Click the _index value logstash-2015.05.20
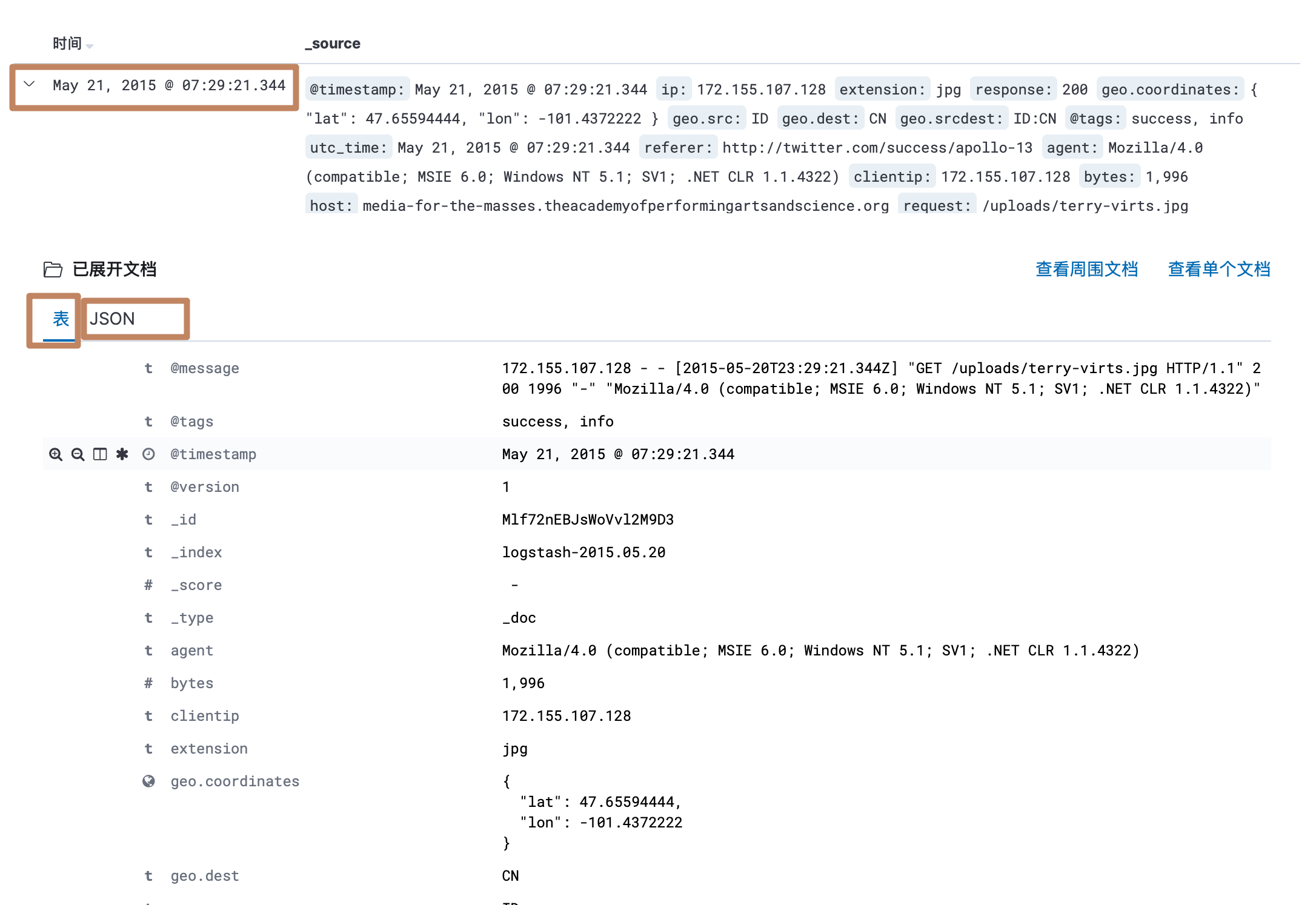The height and width of the screenshot is (905, 1316). click(x=583, y=552)
